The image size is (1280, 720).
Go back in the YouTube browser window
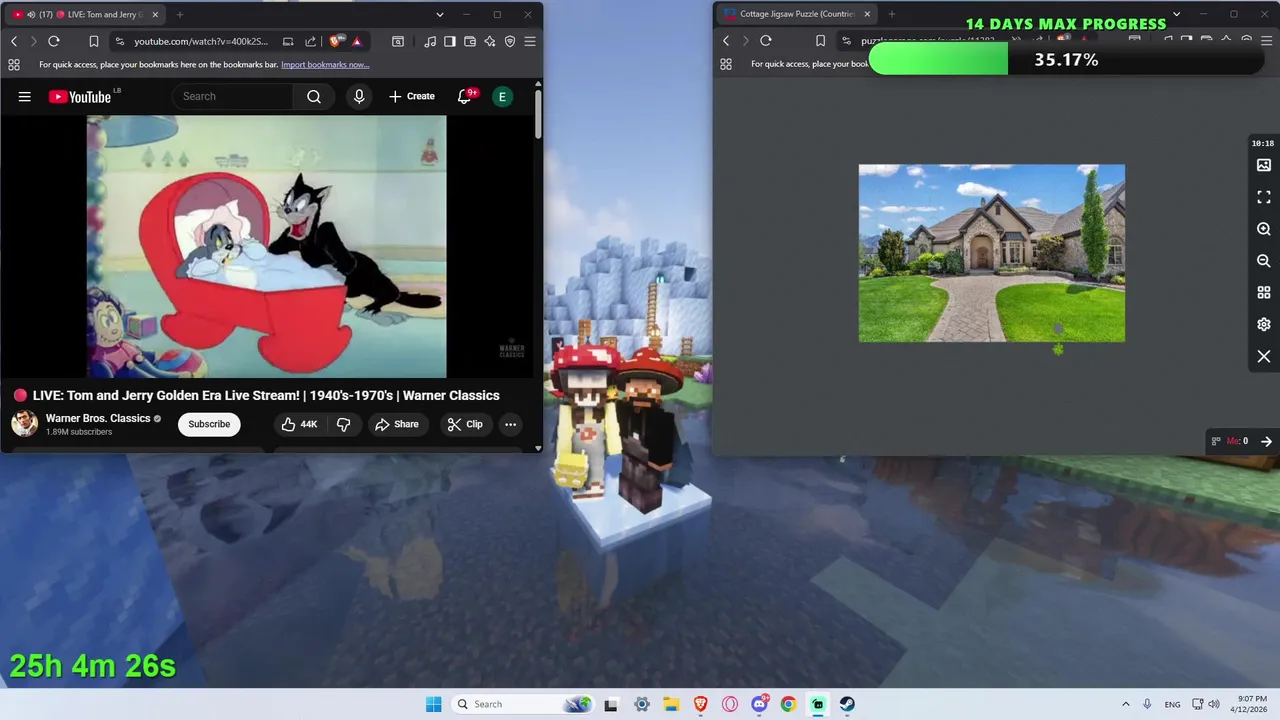click(13, 41)
